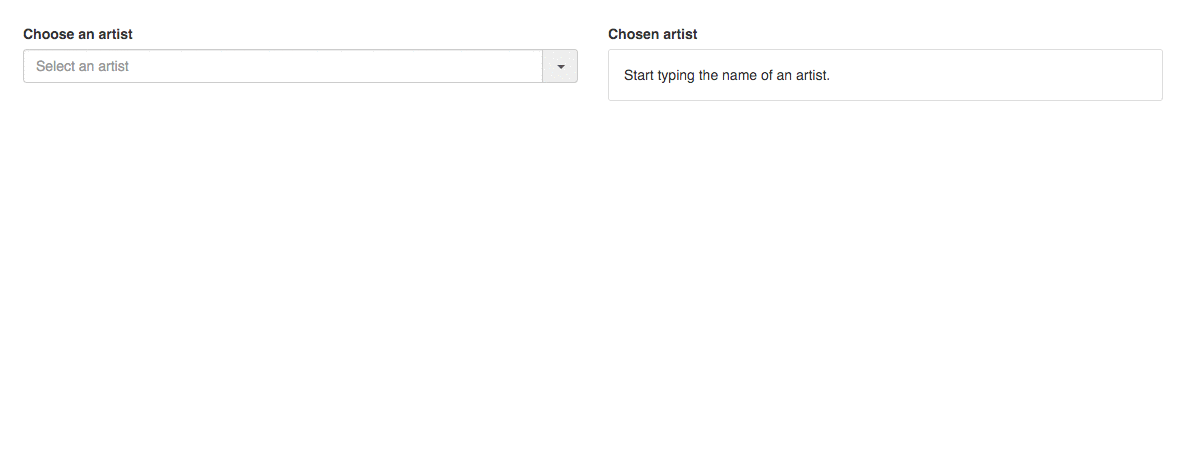
Task: Open the artist dropdown with the arrow button
Action: tap(560, 67)
